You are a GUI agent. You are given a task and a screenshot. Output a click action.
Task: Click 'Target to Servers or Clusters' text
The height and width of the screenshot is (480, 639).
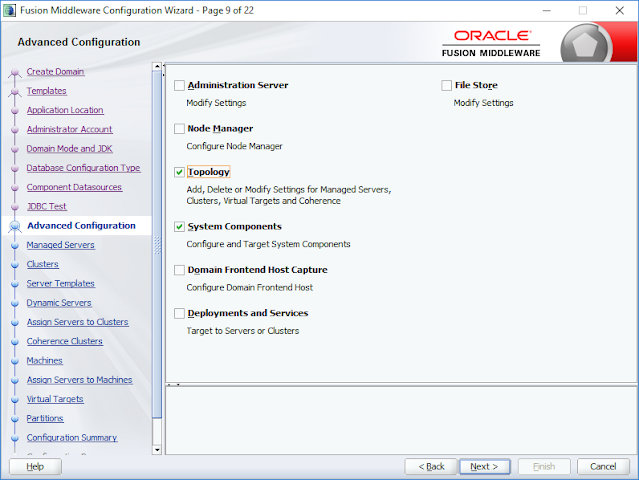(x=242, y=331)
